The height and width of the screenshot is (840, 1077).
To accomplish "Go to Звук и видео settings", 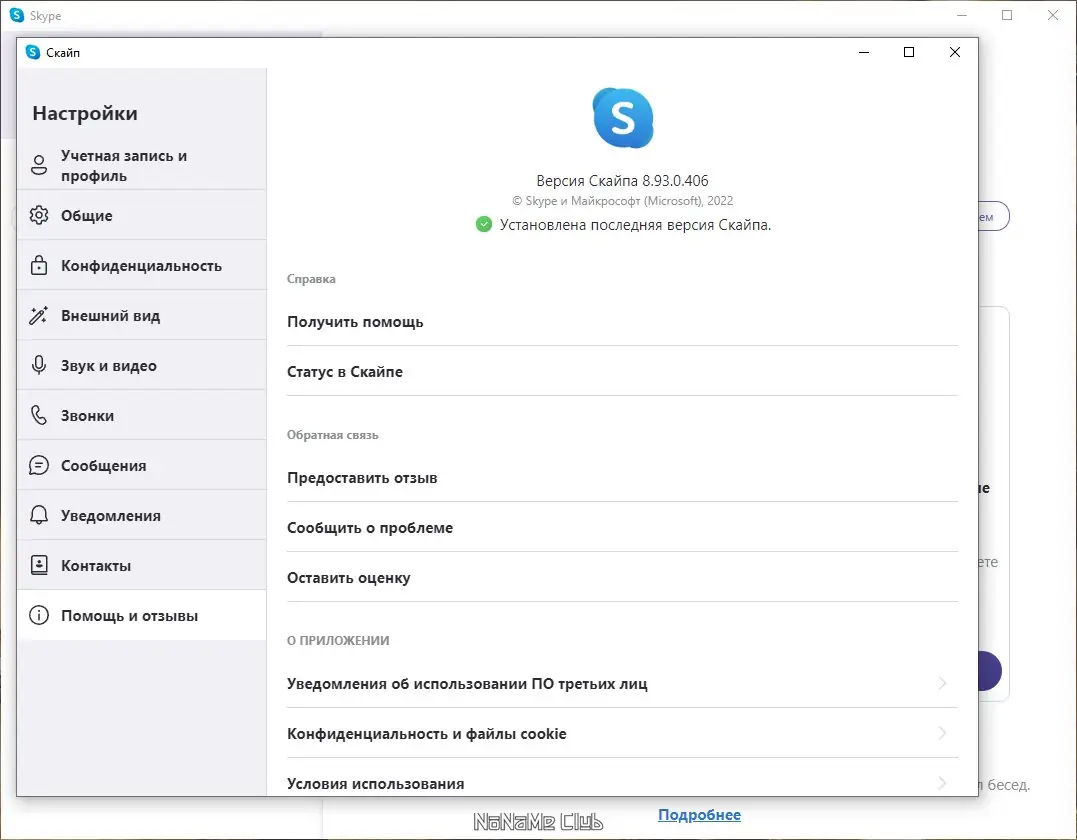I will (141, 365).
